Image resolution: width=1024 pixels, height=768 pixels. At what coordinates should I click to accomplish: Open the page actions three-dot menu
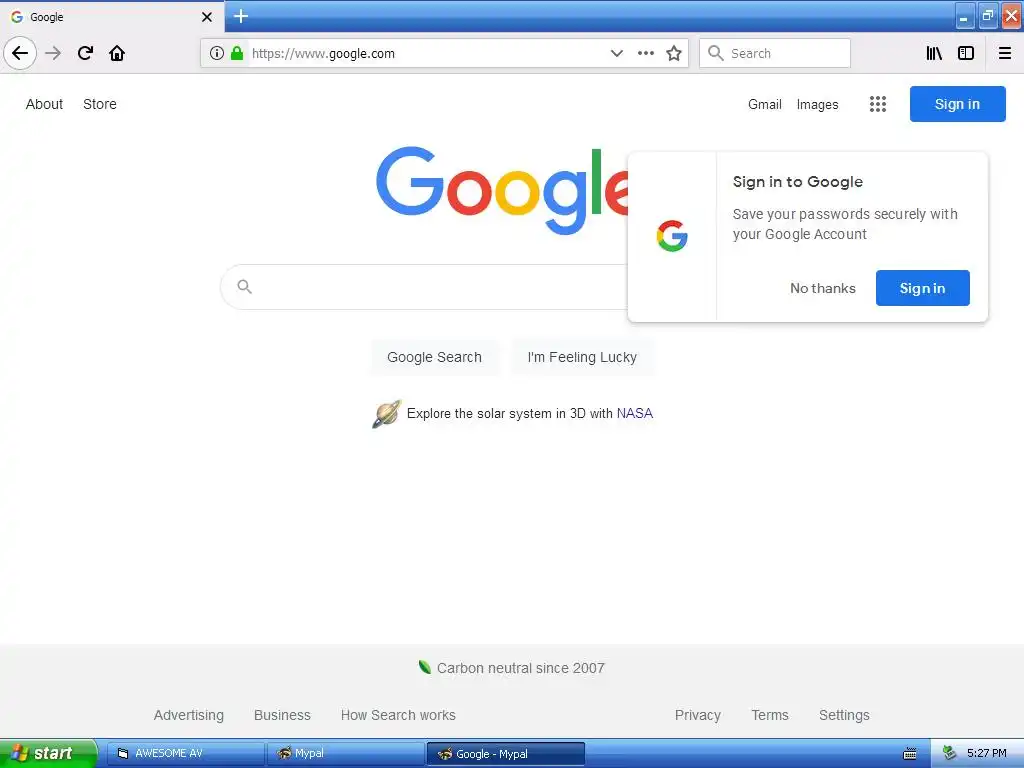point(646,53)
